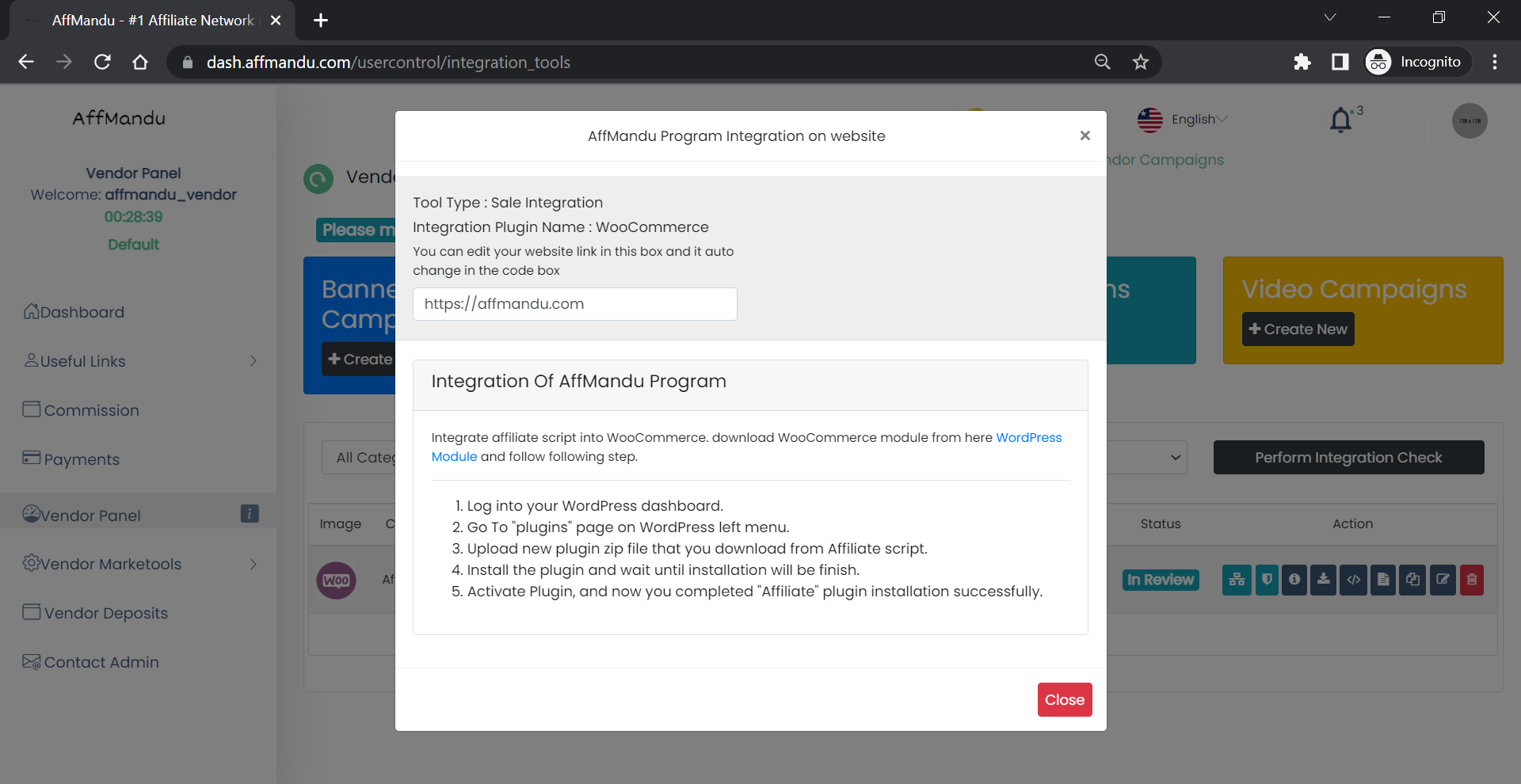Click the Vendor Marketools gear icon
This screenshot has width=1521, height=784.
[x=31, y=562]
